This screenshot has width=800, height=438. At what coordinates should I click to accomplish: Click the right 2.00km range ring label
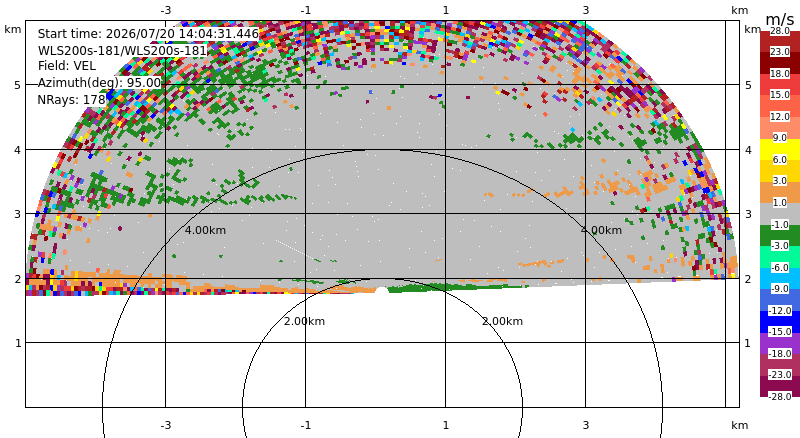point(503,321)
